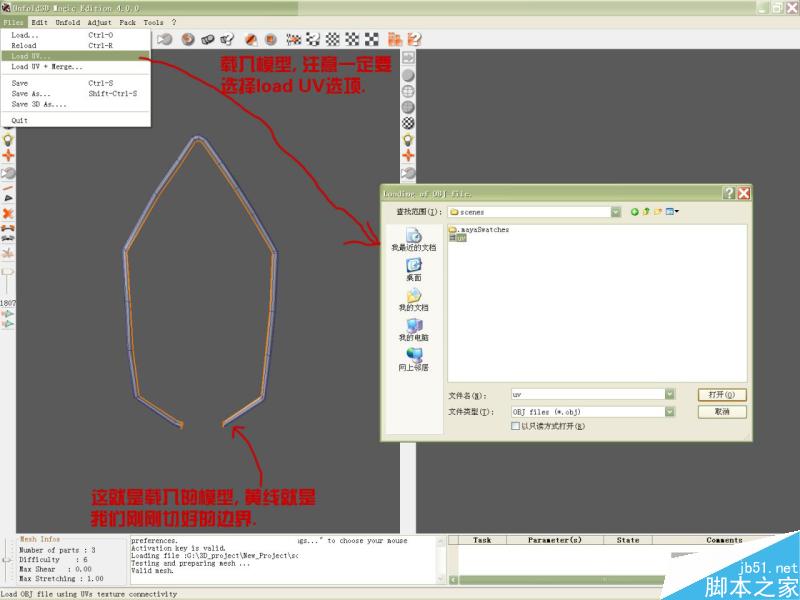Open the Adjust menu

coord(99,22)
